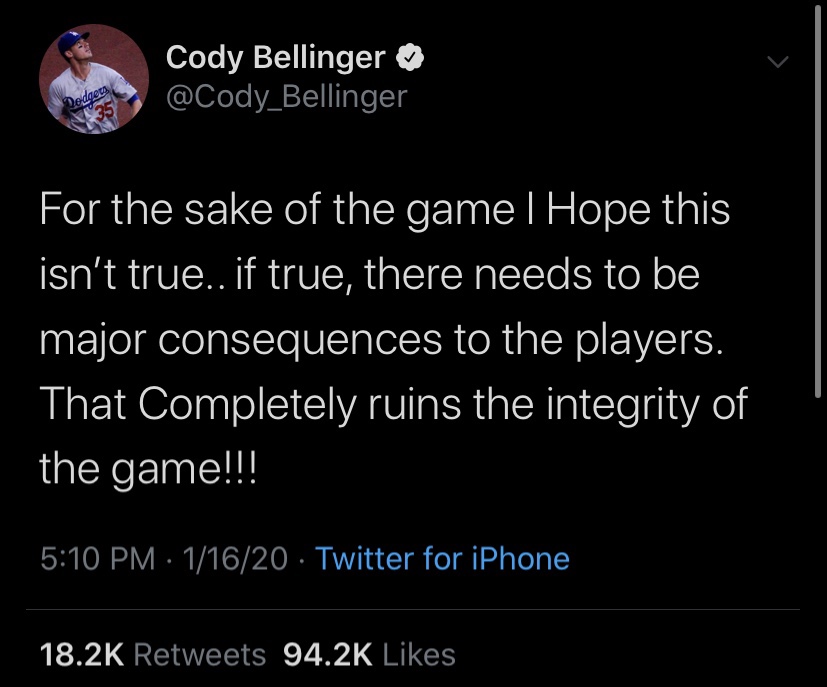Click the tweet line starting "For the sake"
The height and width of the screenshot is (687, 827).
point(385,214)
